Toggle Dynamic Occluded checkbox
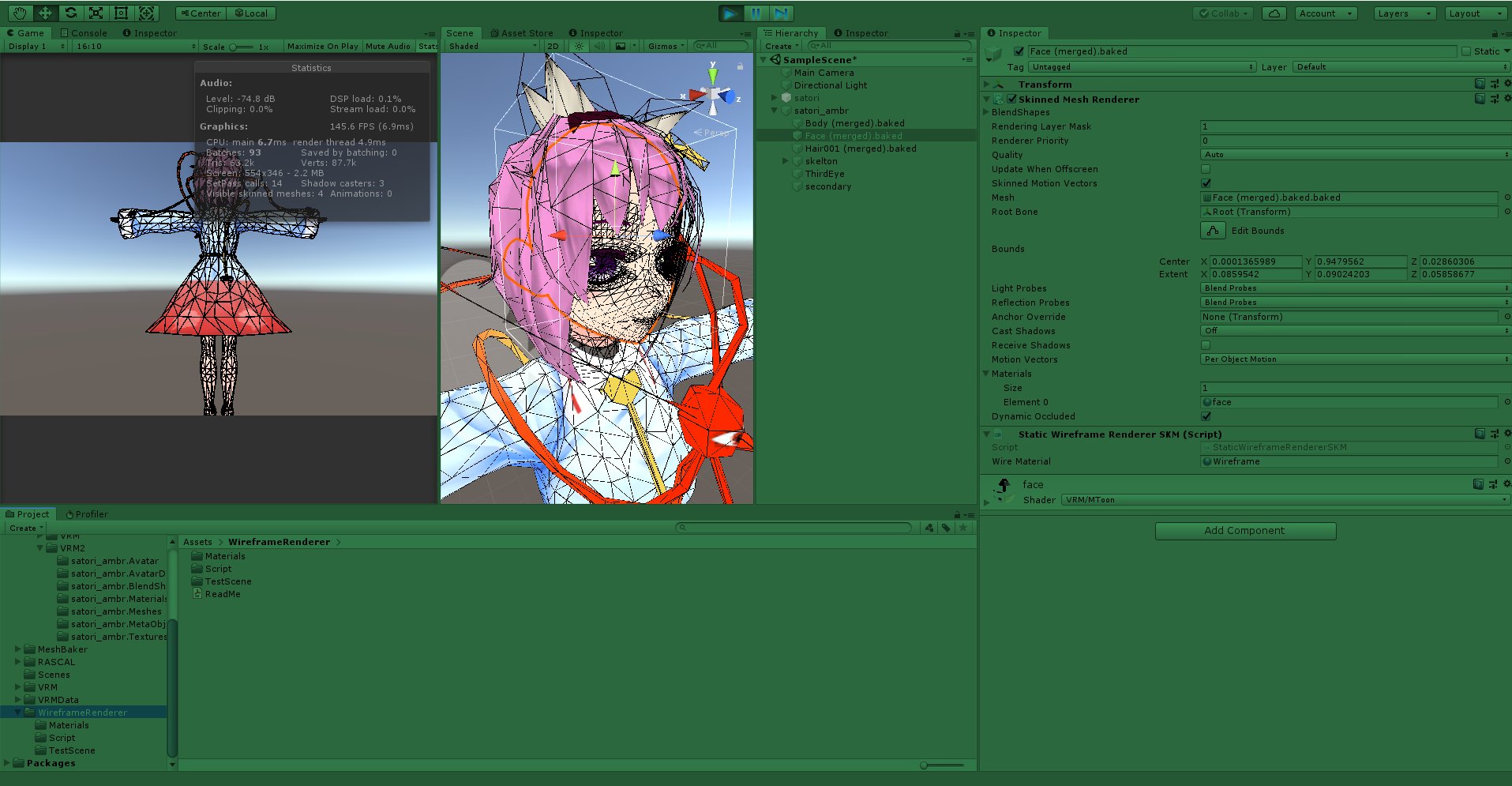The image size is (1512, 786). pos(1206,416)
